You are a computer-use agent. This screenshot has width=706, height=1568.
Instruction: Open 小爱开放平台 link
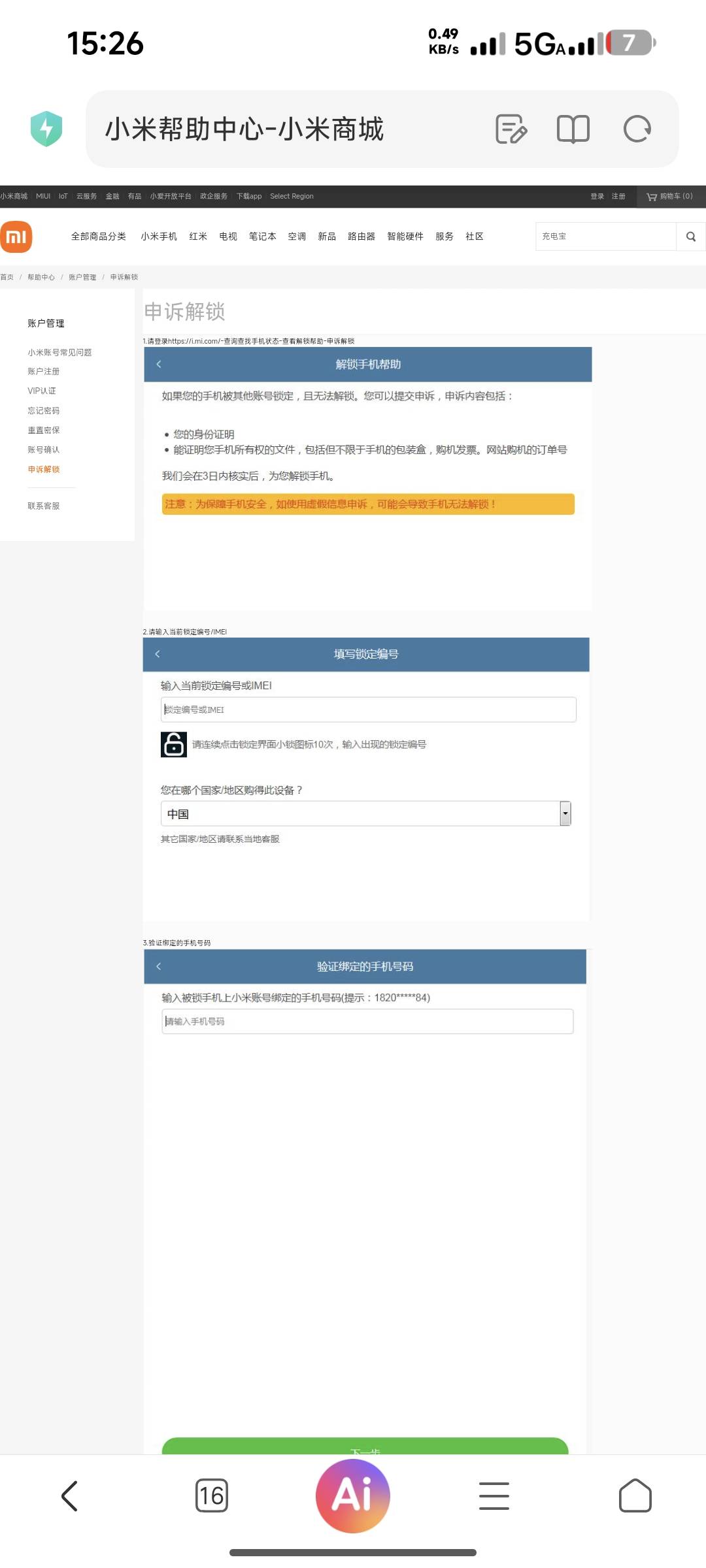click(x=171, y=196)
